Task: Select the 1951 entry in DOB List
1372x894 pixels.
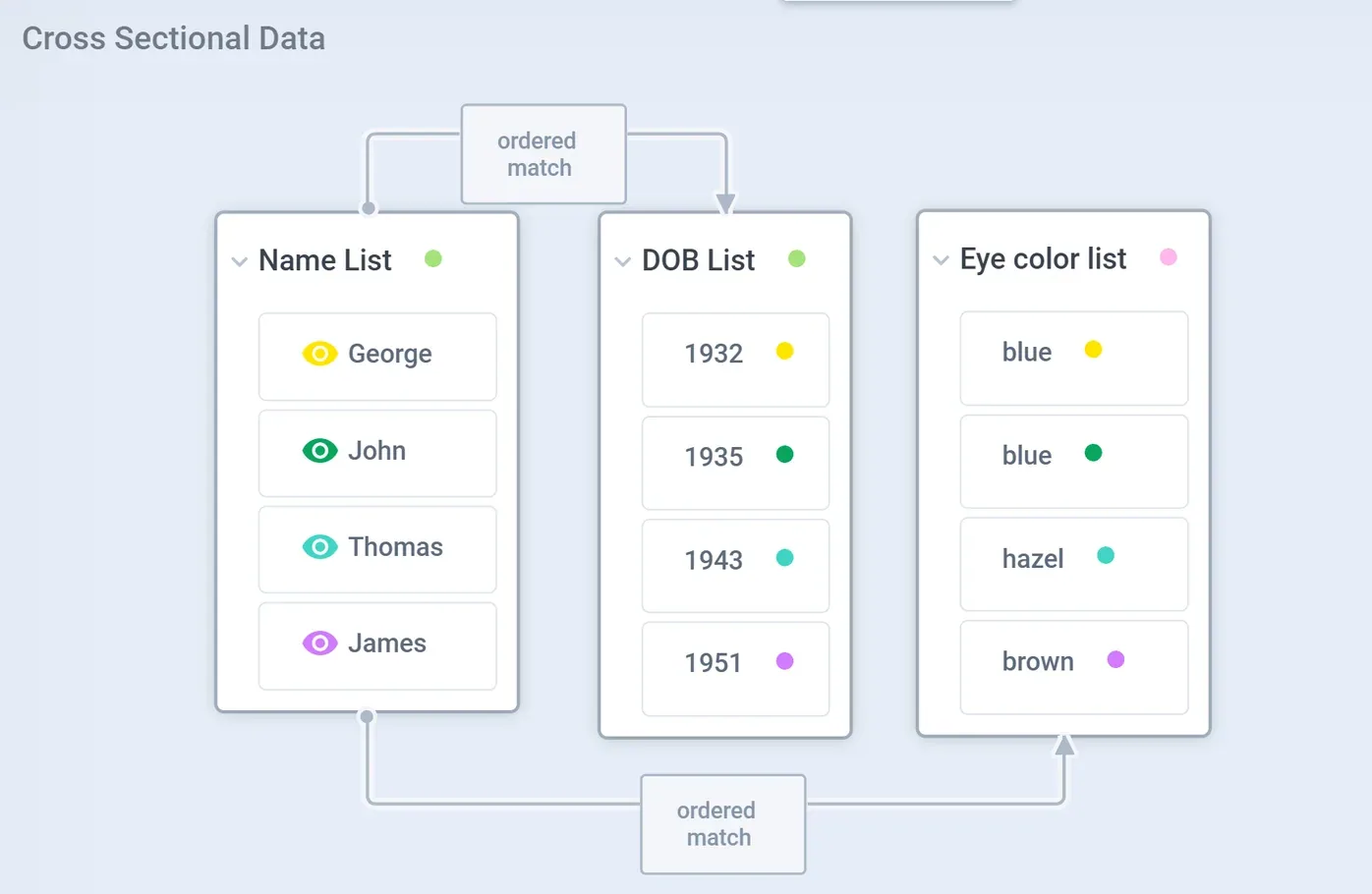Action: point(735,669)
